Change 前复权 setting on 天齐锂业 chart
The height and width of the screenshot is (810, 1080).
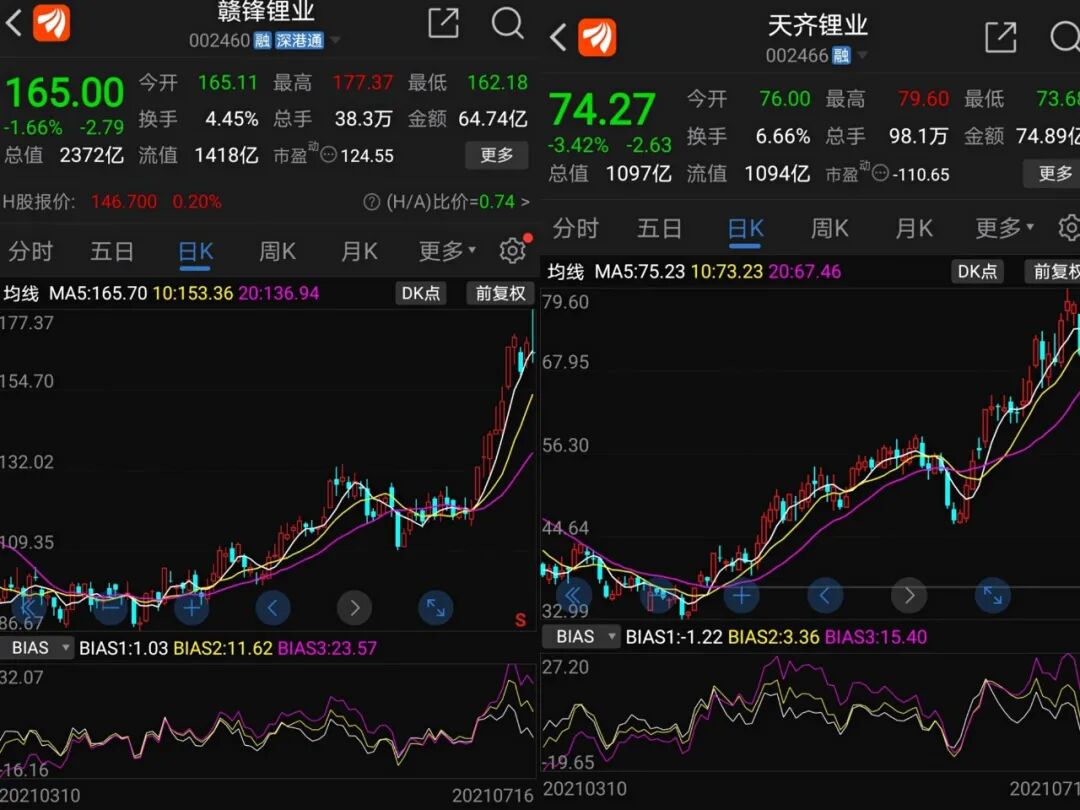click(x=1053, y=271)
